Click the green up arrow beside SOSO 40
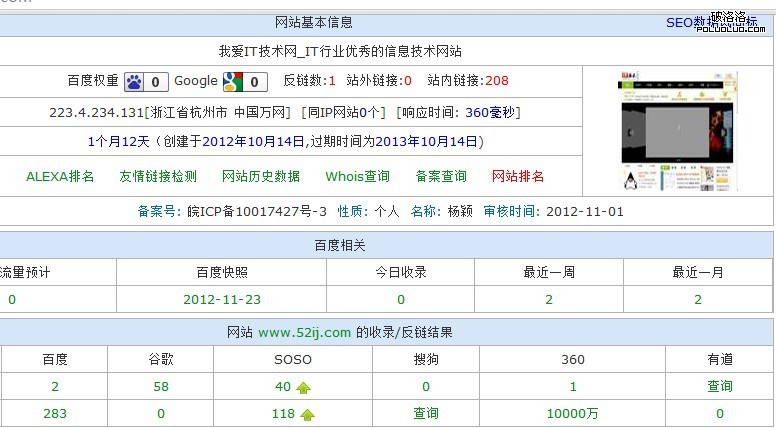The width and height of the screenshot is (776, 428). (303, 388)
